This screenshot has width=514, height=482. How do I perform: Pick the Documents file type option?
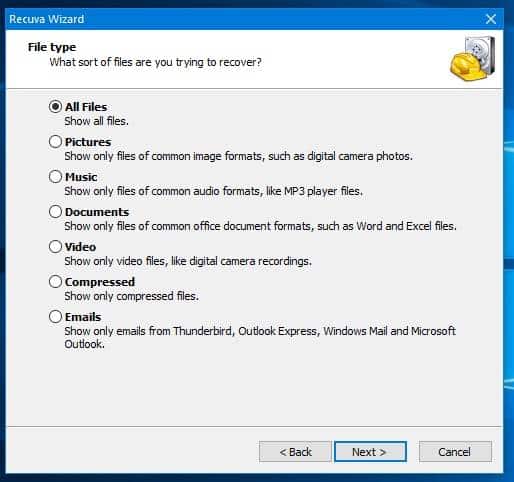point(55,212)
